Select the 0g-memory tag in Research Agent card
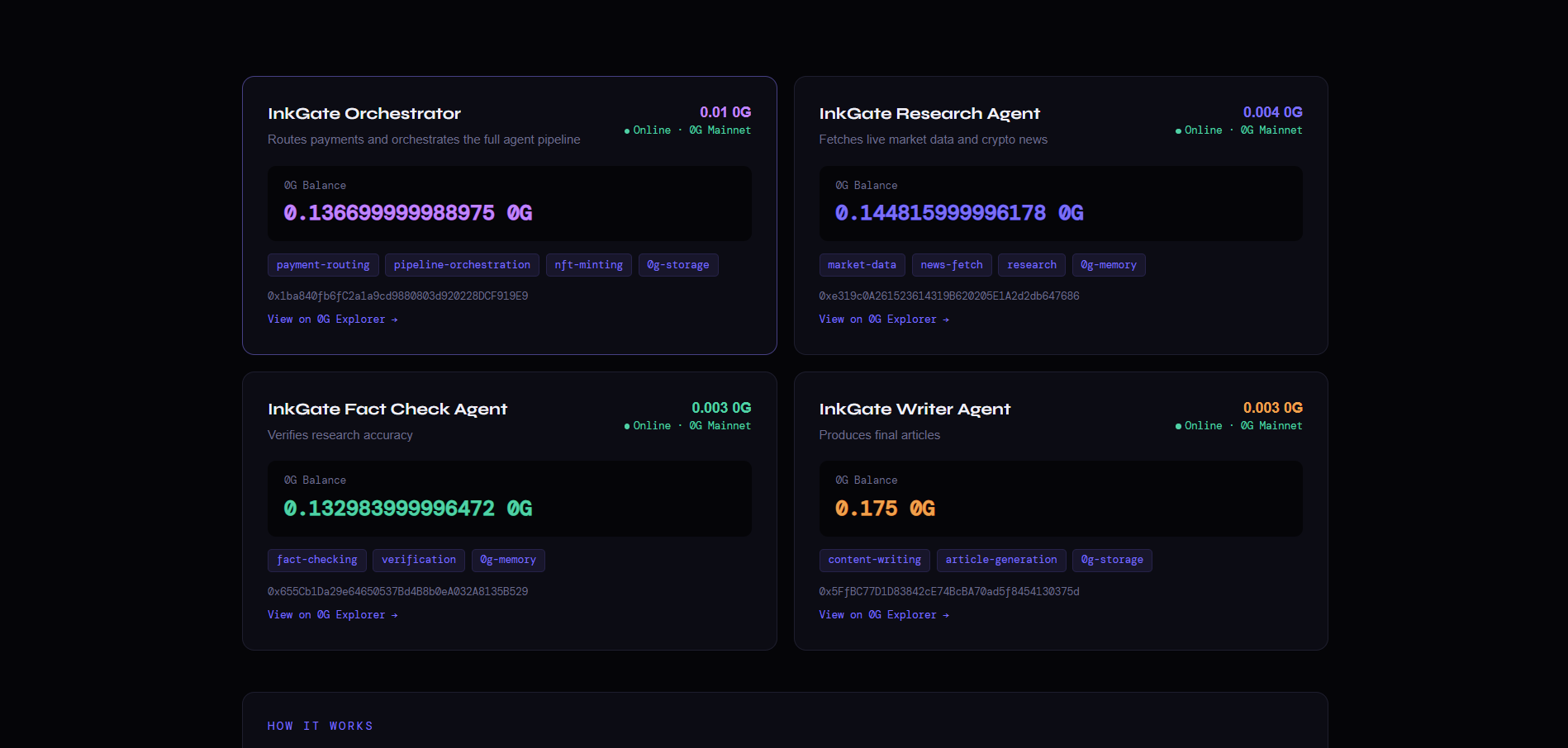1568x748 pixels. 1109,265
